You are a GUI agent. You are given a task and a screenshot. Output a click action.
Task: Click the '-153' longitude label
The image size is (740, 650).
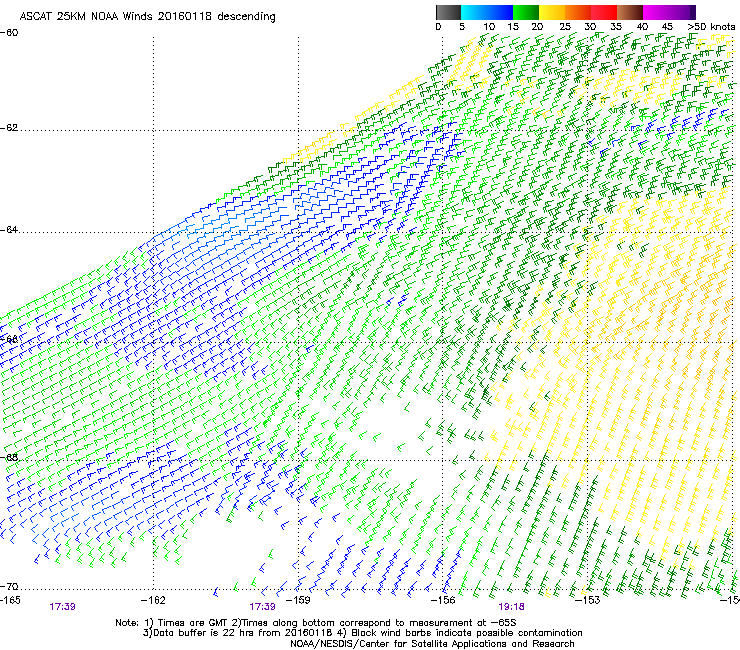point(588,600)
